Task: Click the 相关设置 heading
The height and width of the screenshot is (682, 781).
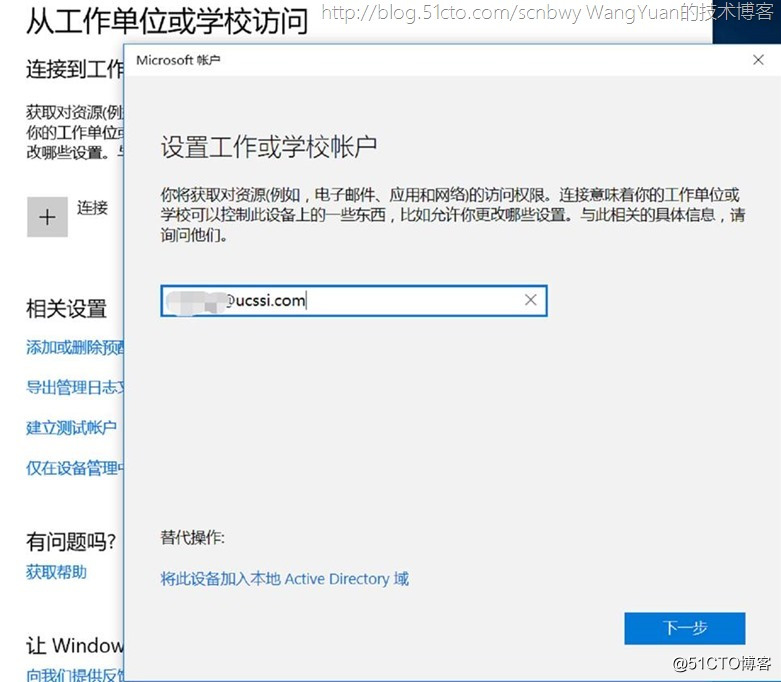Action: 66,308
